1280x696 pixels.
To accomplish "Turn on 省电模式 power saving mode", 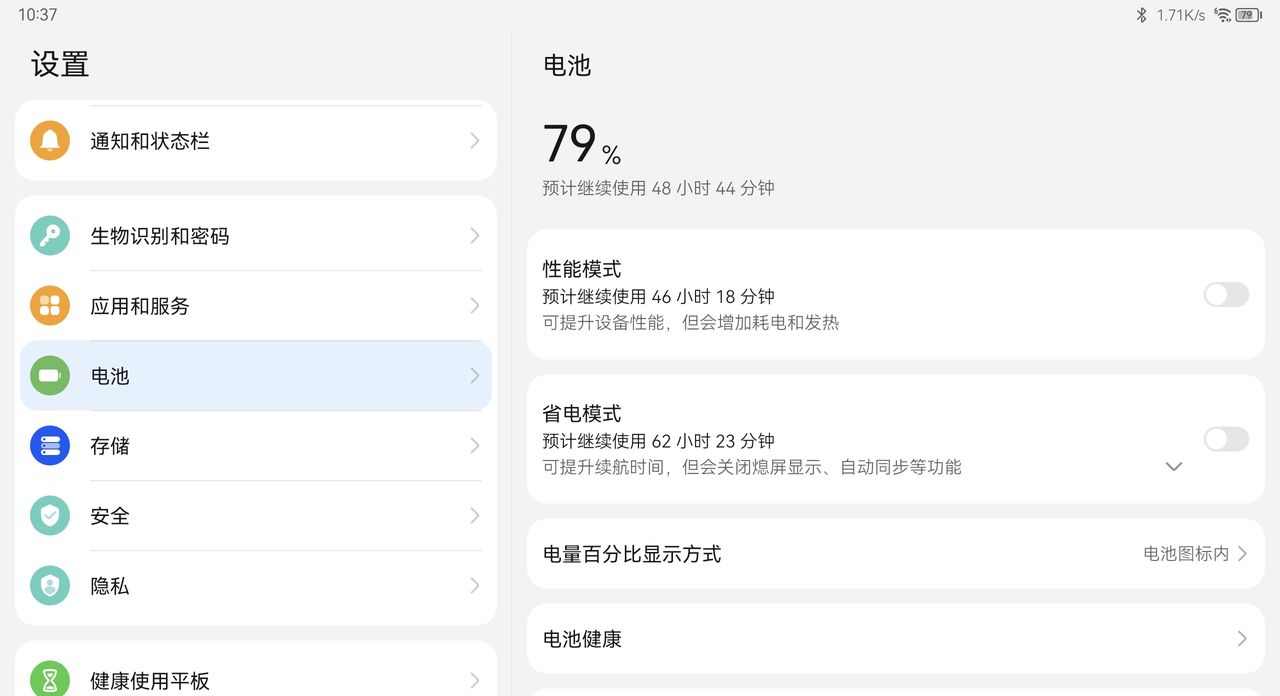I will pyautogui.click(x=1226, y=440).
